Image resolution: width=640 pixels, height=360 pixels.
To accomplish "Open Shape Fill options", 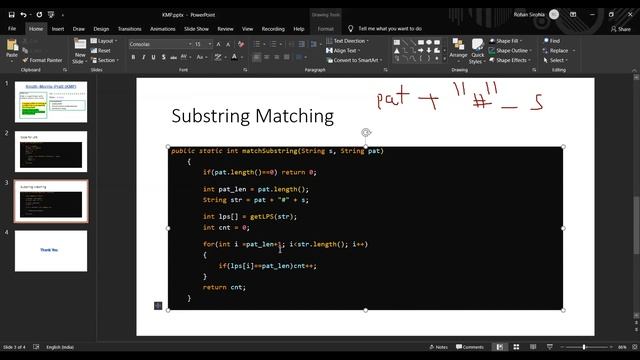I will 506,41.
